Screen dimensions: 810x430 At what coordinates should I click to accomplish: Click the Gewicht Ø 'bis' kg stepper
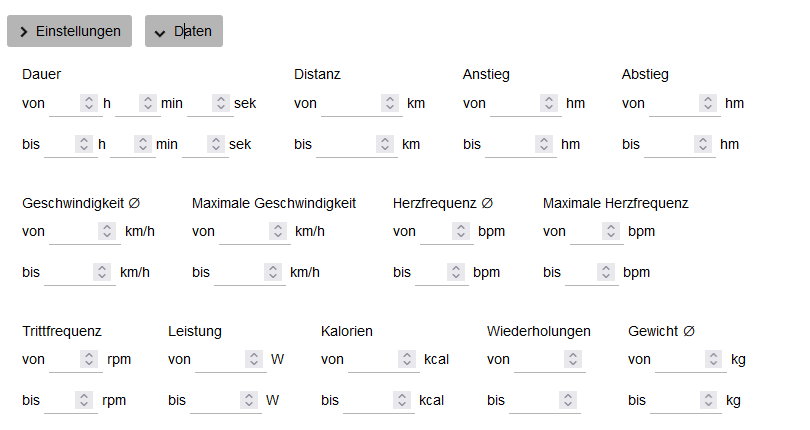point(709,400)
